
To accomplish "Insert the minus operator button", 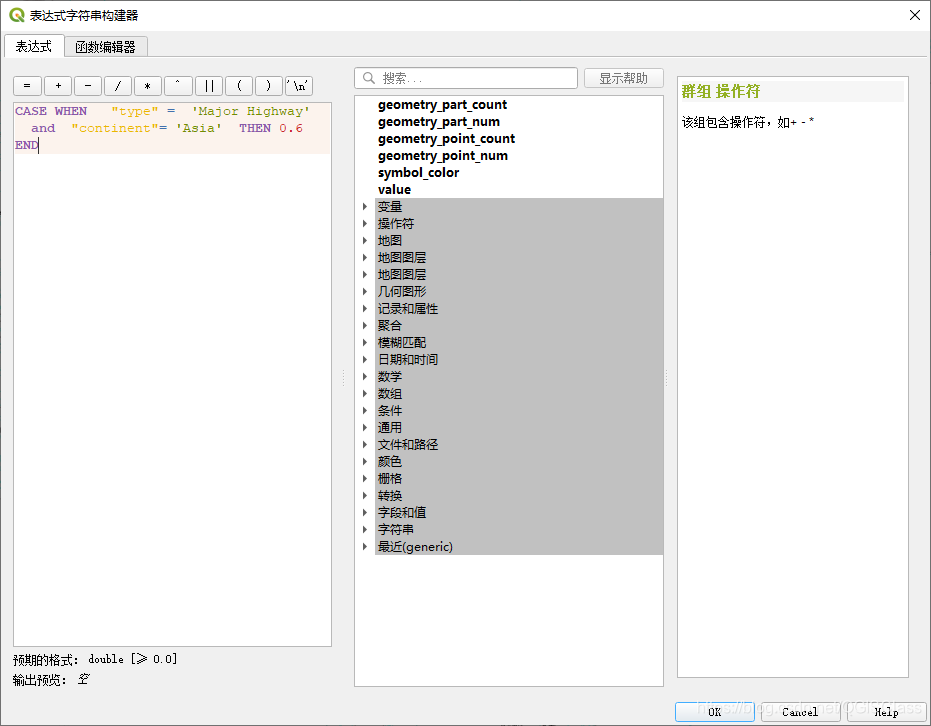I will 88,86.
